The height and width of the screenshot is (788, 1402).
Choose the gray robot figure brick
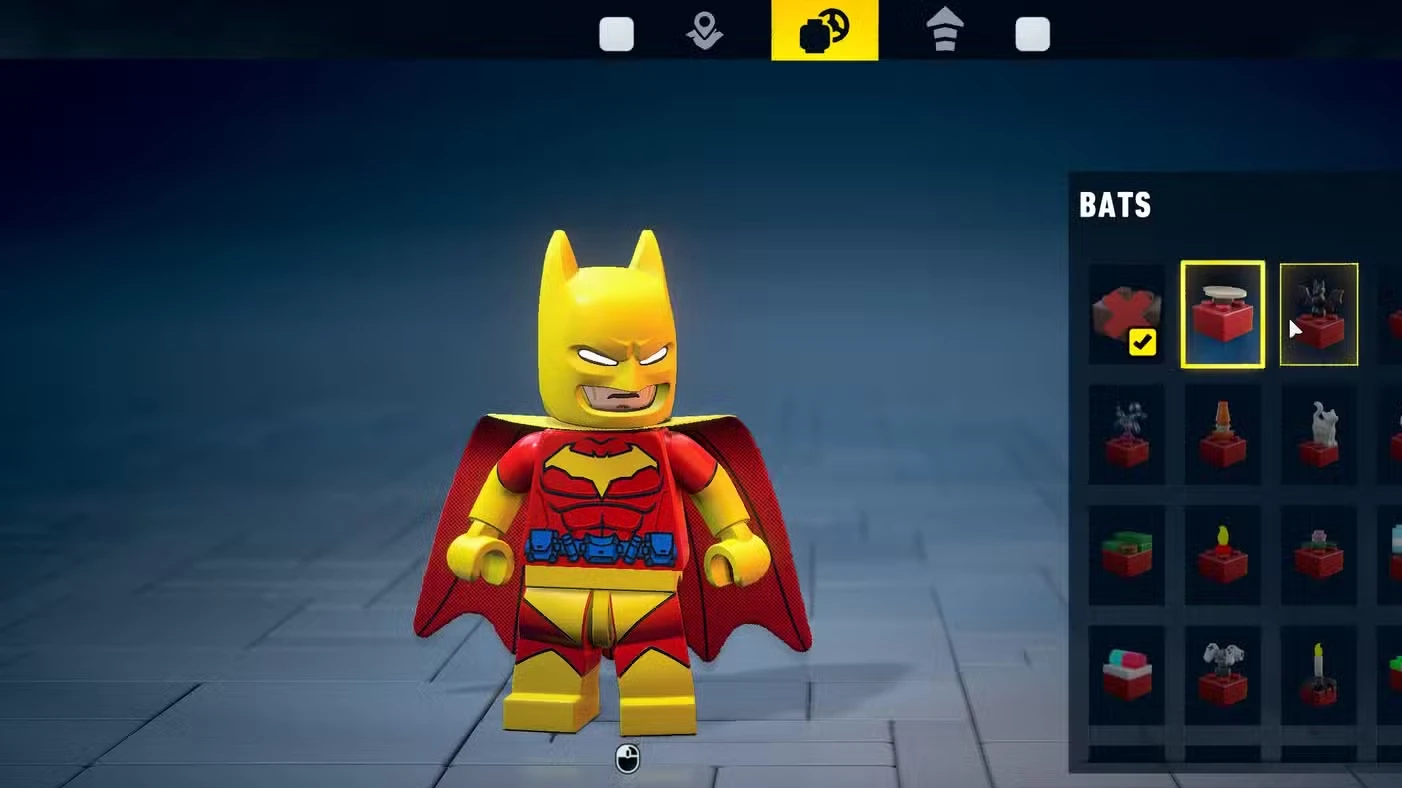click(x=1223, y=675)
